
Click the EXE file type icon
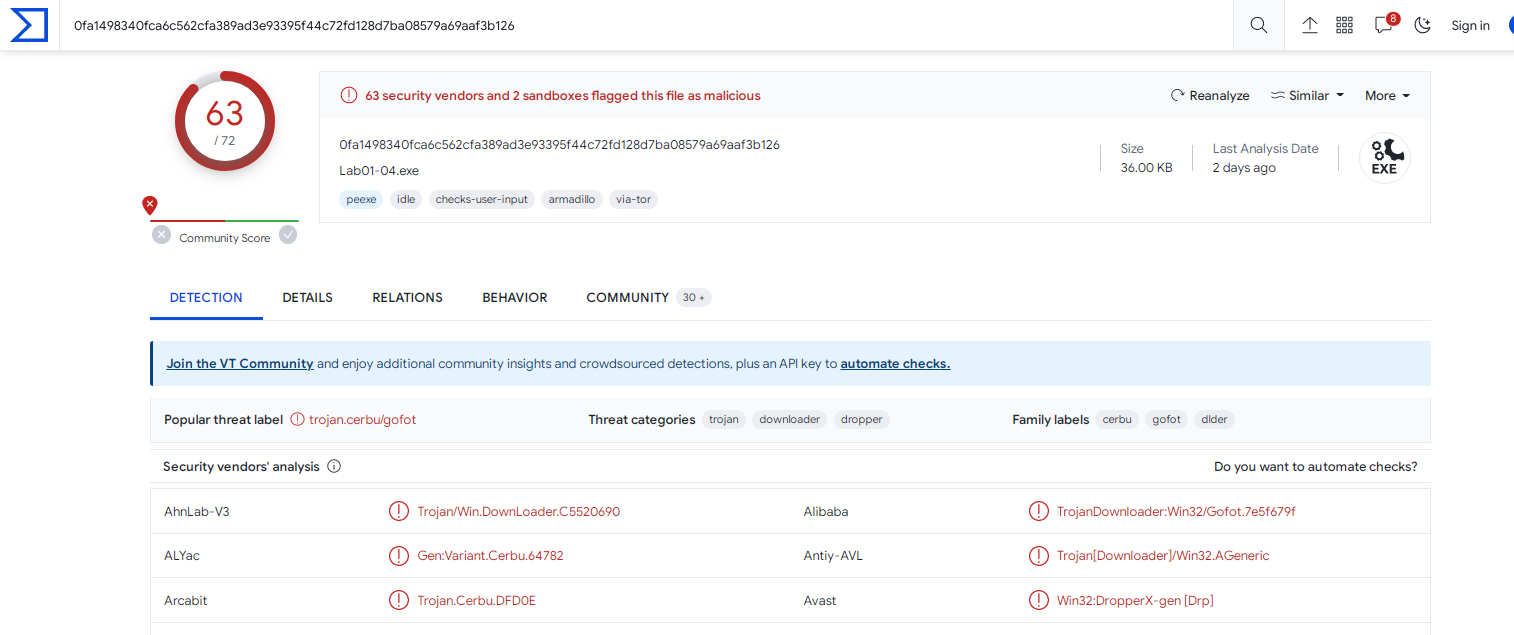pos(1385,158)
